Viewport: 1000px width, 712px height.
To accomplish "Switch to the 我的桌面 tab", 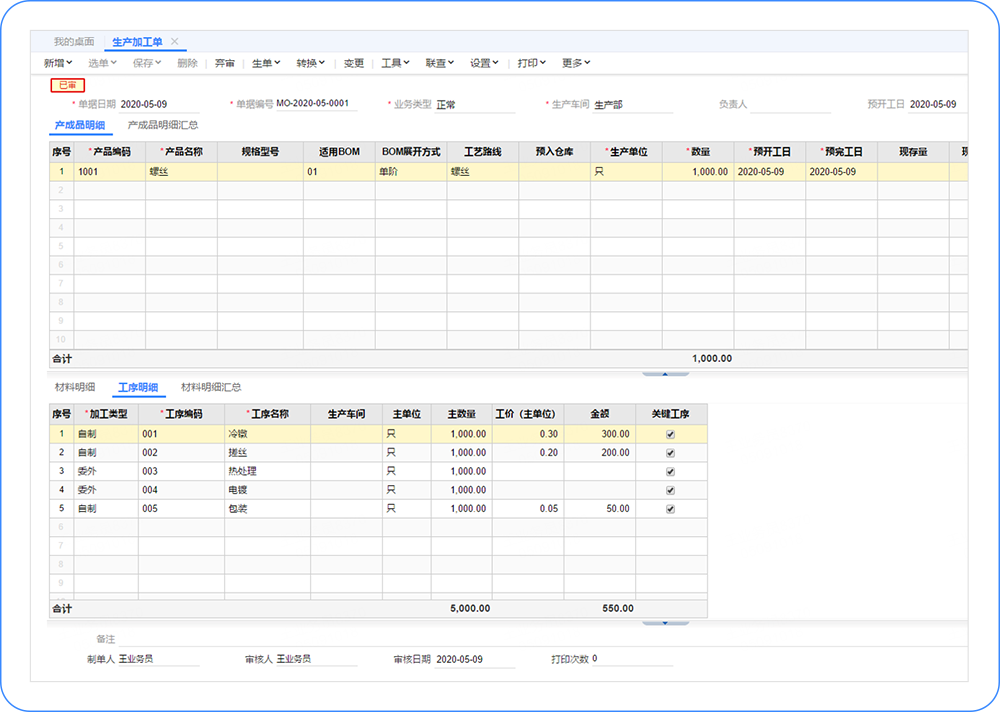I will tap(74, 42).
